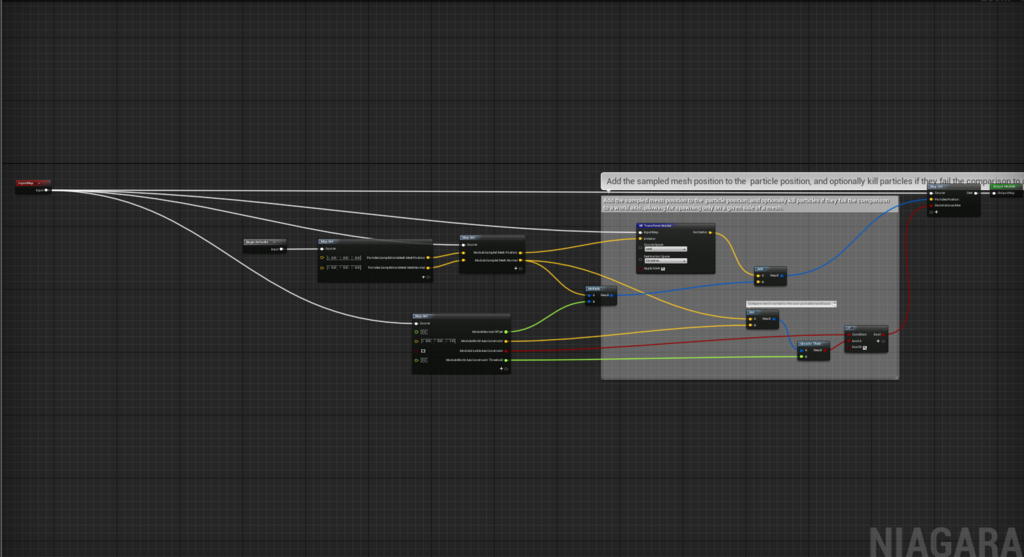Open the Source Space dropdown
The image size is (1024, 557).
point(665,249)
